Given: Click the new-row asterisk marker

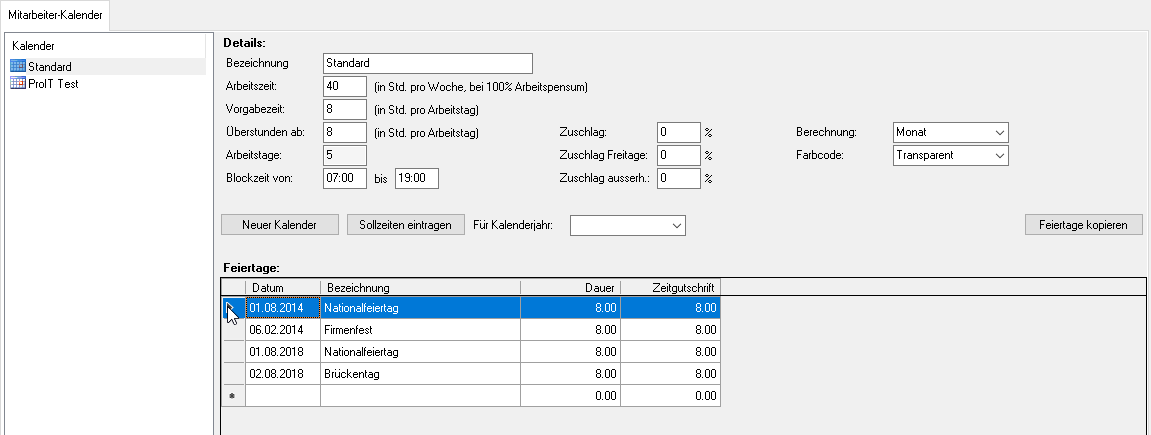Looking at the screenshot, I should click(x=232, y=396).
